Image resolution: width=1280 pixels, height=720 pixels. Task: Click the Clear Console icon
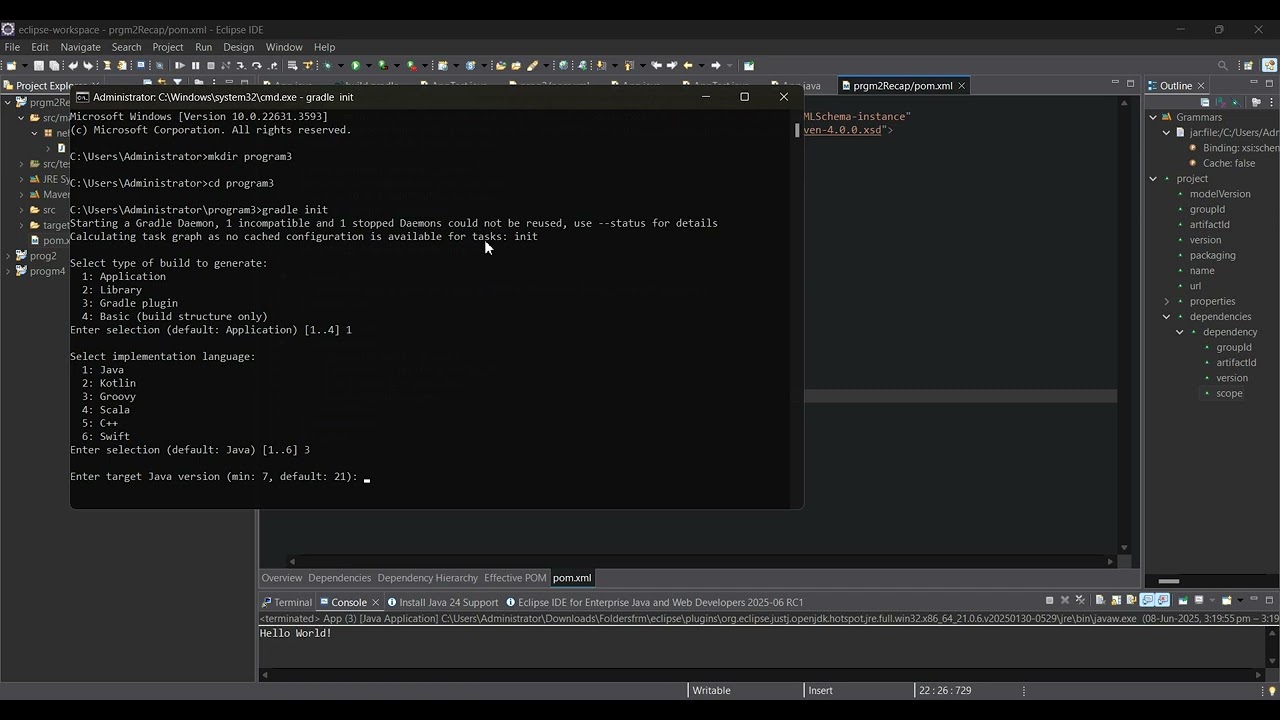1100,600
